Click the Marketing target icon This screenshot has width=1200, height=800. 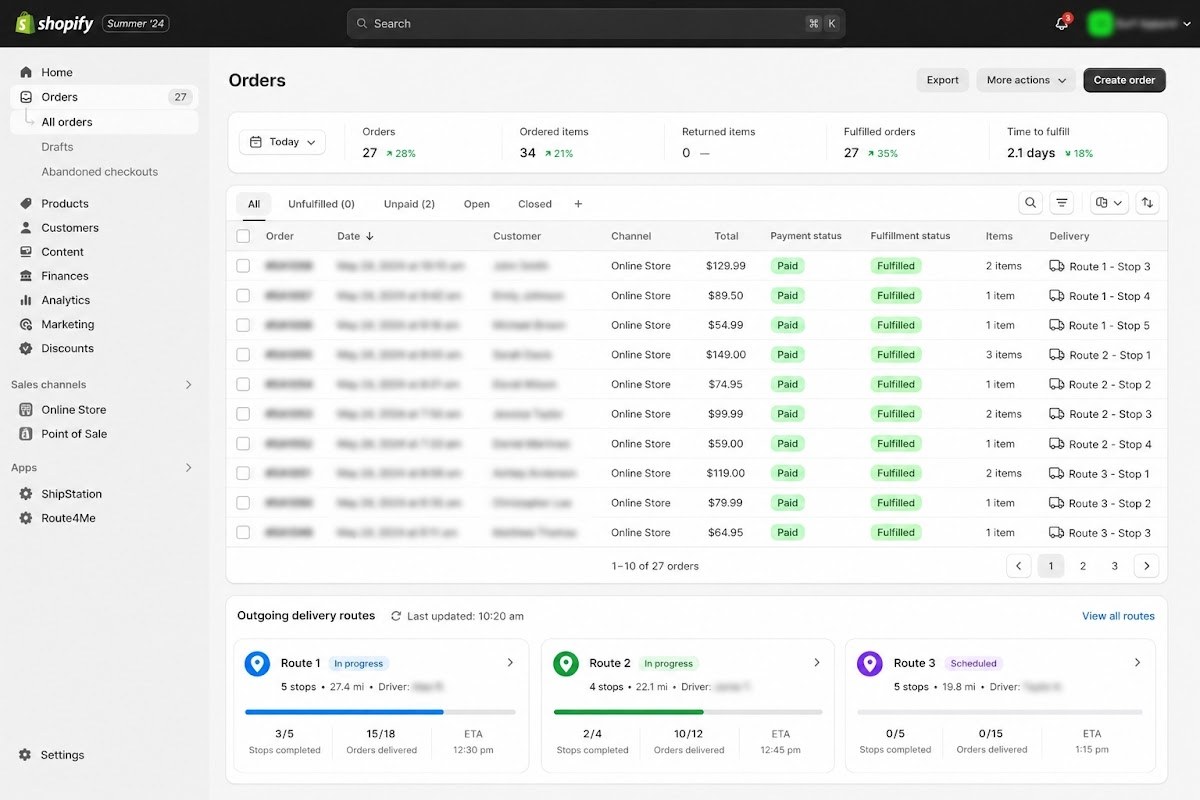(x=26, y=324)
